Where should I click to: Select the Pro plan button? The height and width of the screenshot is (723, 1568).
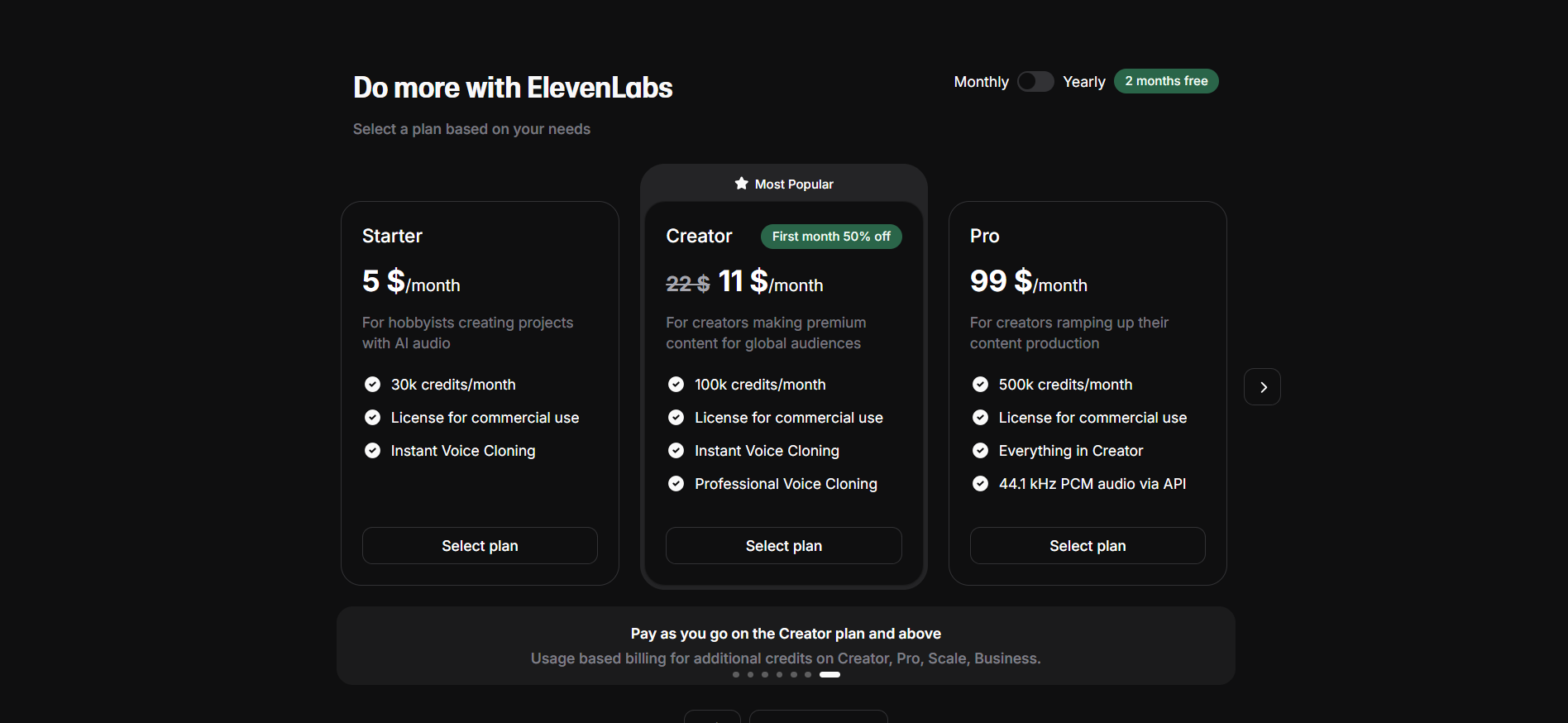tap(1088, 546)
